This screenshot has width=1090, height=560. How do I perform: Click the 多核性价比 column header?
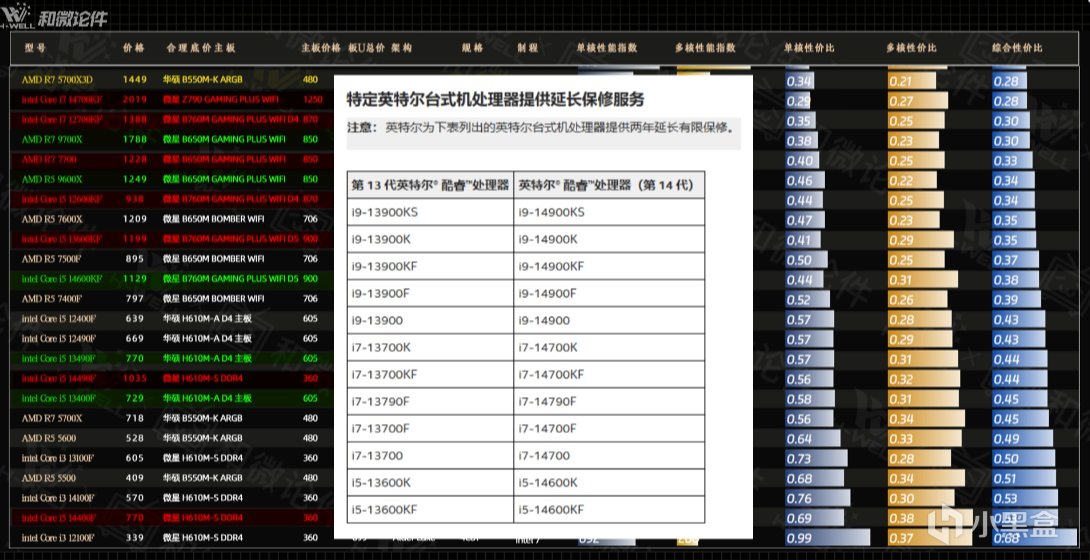click(x=911, y=48)
